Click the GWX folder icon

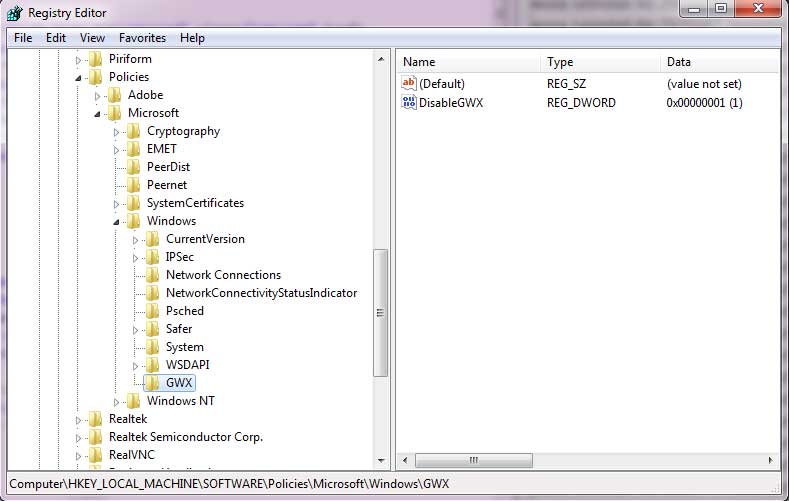pyautogui.click(x=153, y=383)
